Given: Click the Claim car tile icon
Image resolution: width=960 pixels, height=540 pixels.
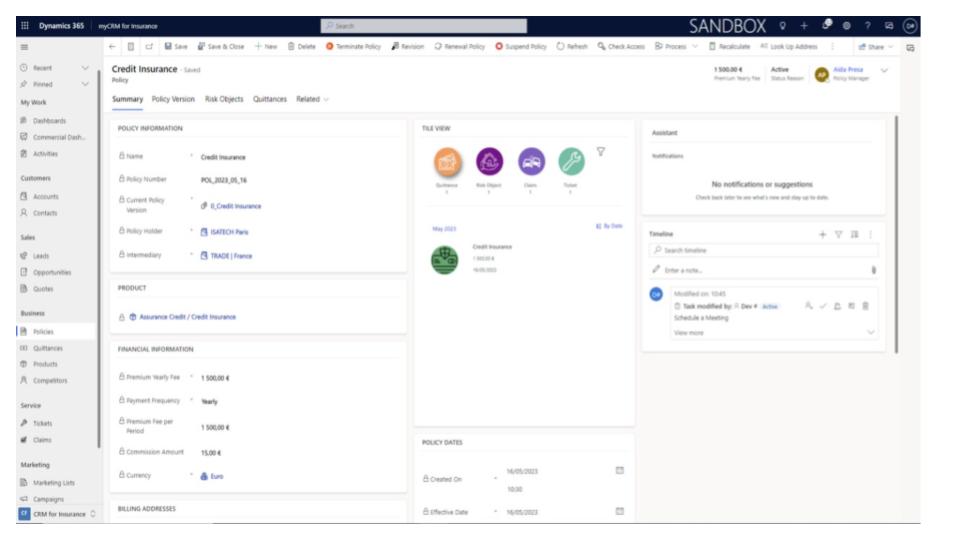Looking at the screenshot, I should click(531, 162).
